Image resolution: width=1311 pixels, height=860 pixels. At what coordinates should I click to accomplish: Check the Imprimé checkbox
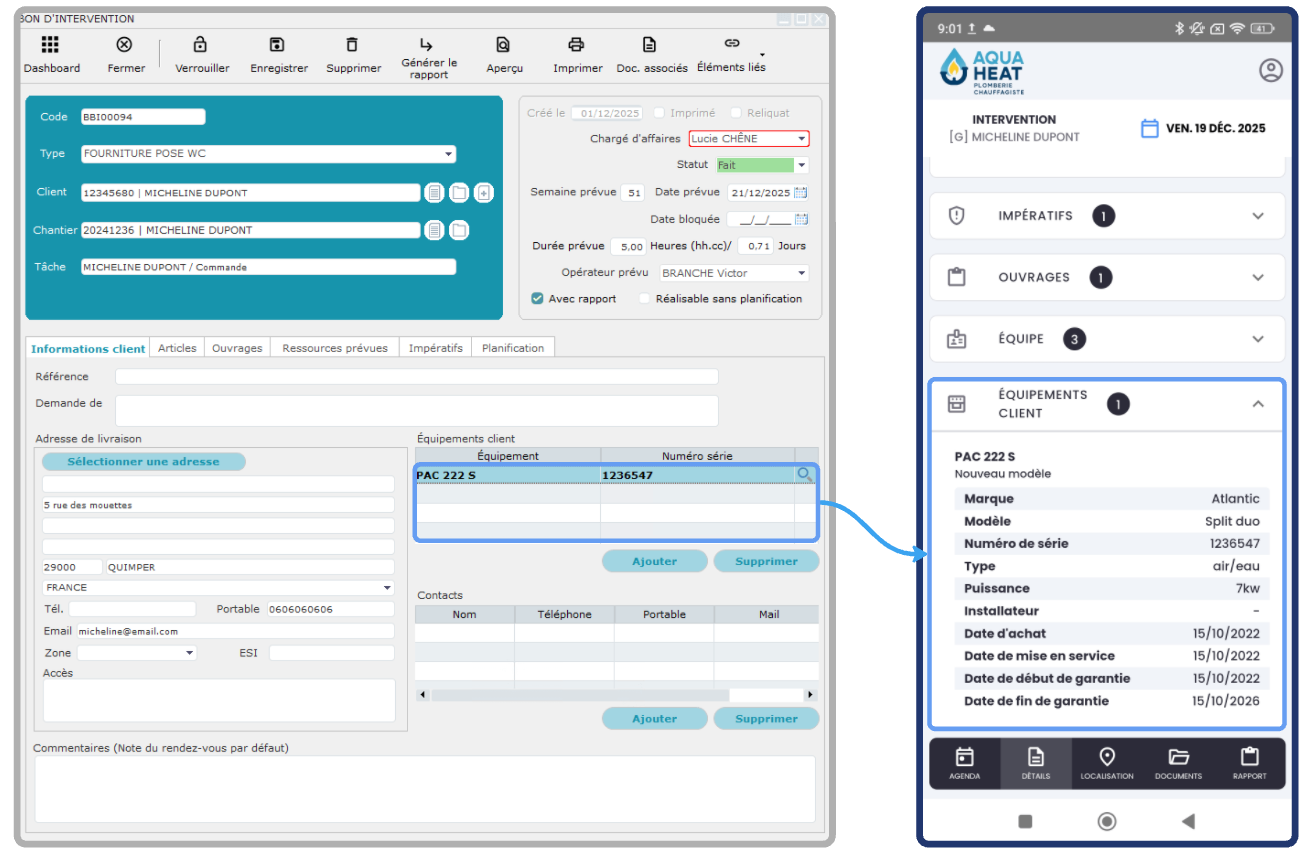(660, 113)
